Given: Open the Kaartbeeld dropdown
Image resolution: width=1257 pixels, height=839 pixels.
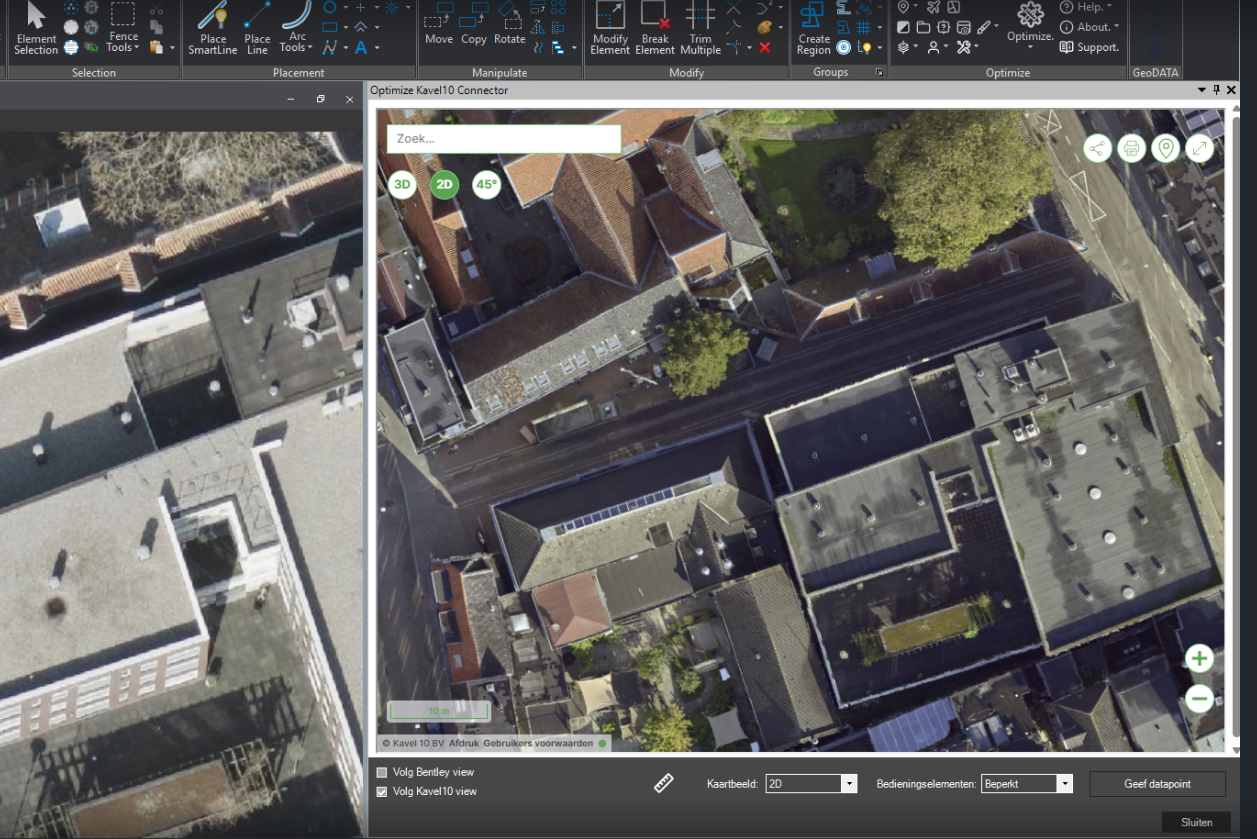Looking at the screenshot, I should tap(849, 784).
